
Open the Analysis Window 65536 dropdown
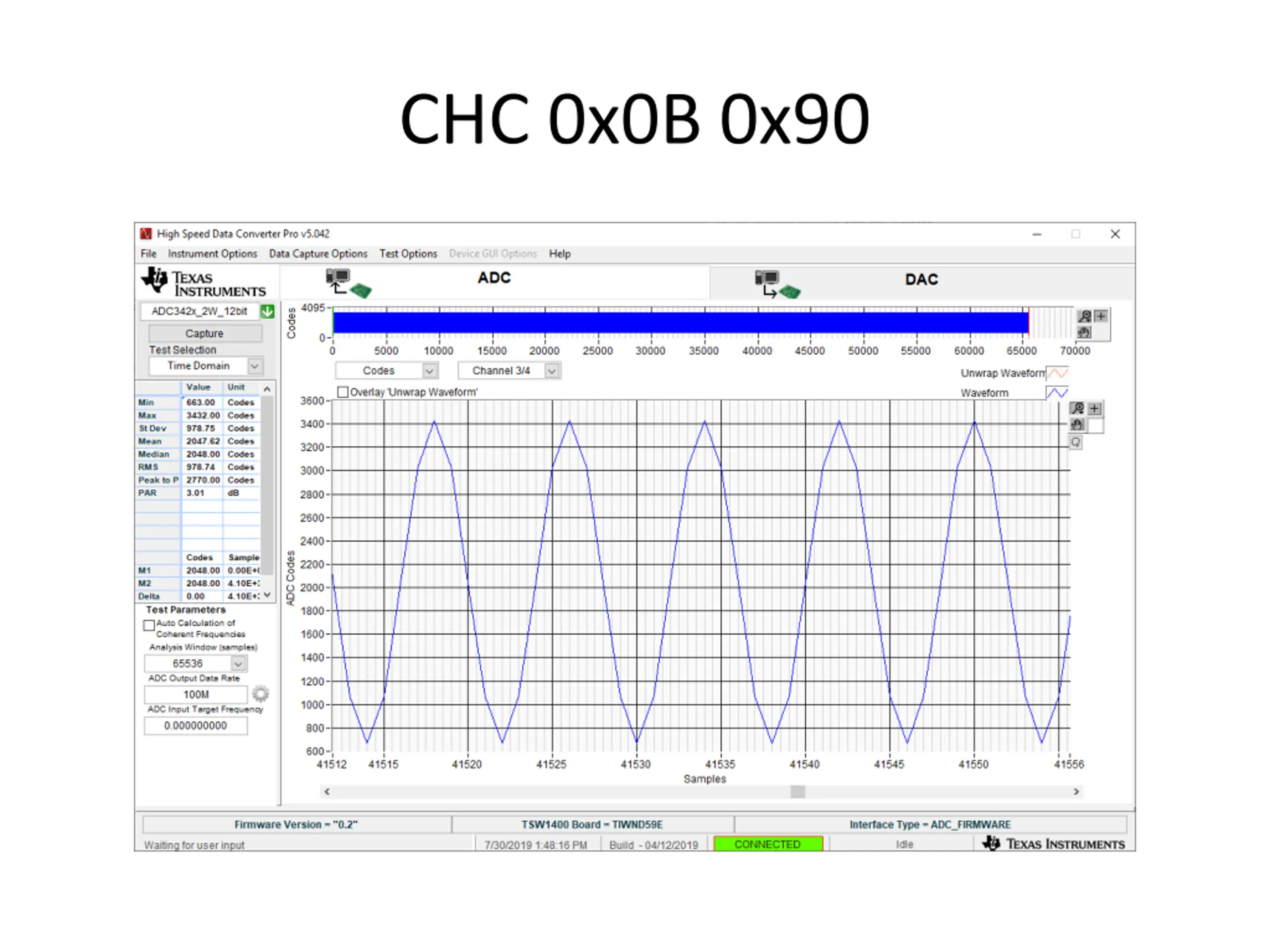tap(238, 663)
